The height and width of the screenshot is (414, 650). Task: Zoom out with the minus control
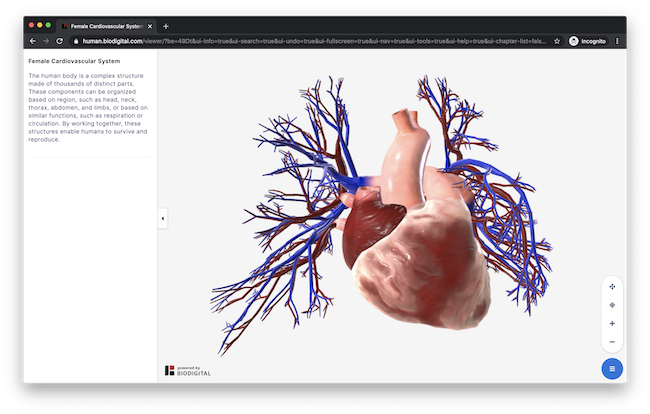(x=612, y=342)
